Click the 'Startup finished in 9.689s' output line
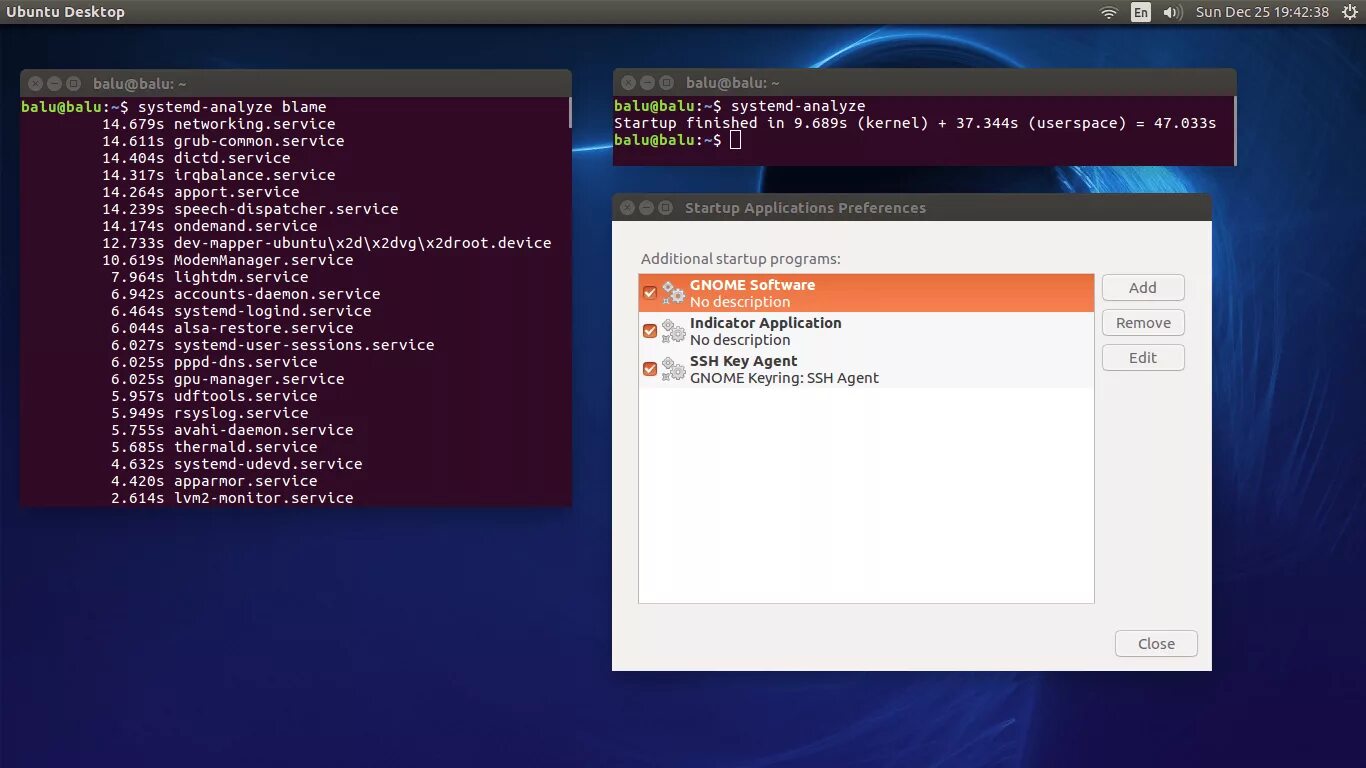Image resolution: width=1366 pixels, height=768 pixels. pyautogui.click(x=915, y=123)
